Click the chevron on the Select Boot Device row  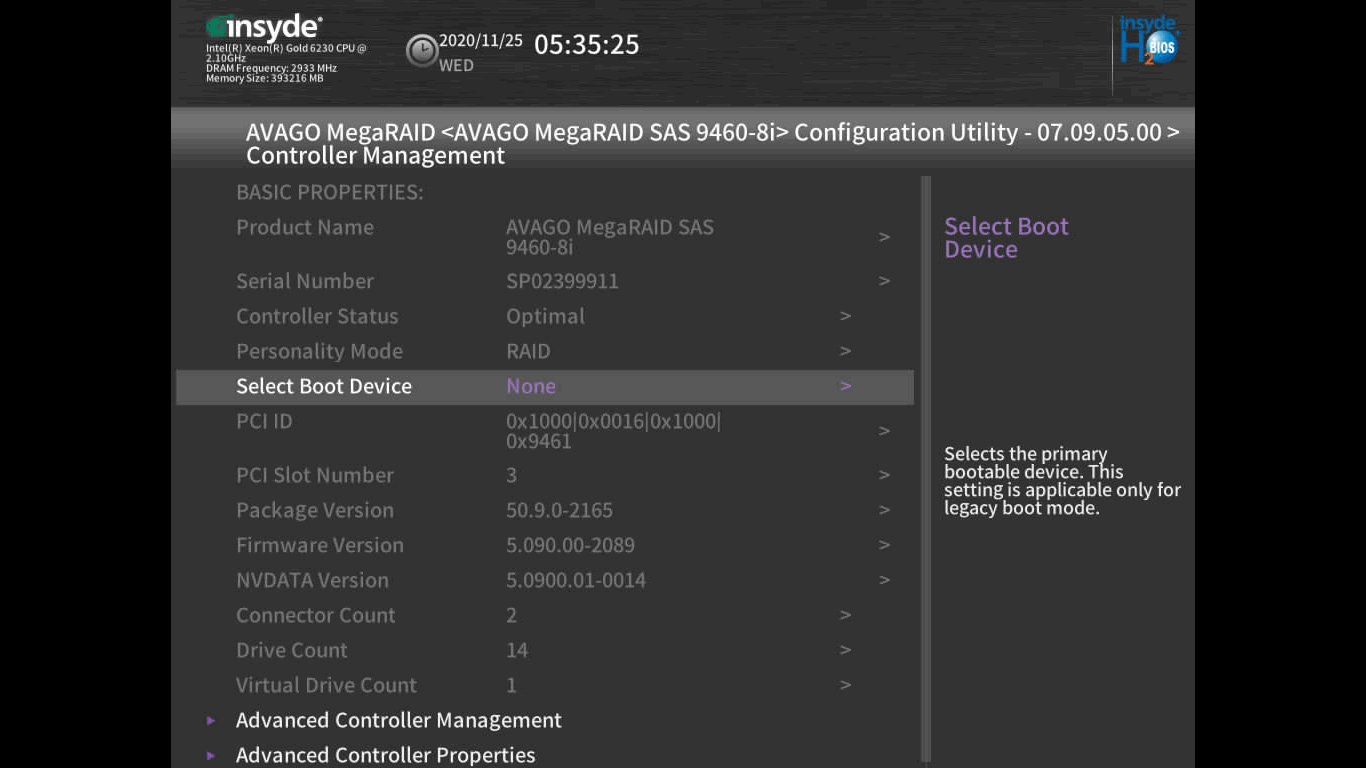tap(846, 386)
